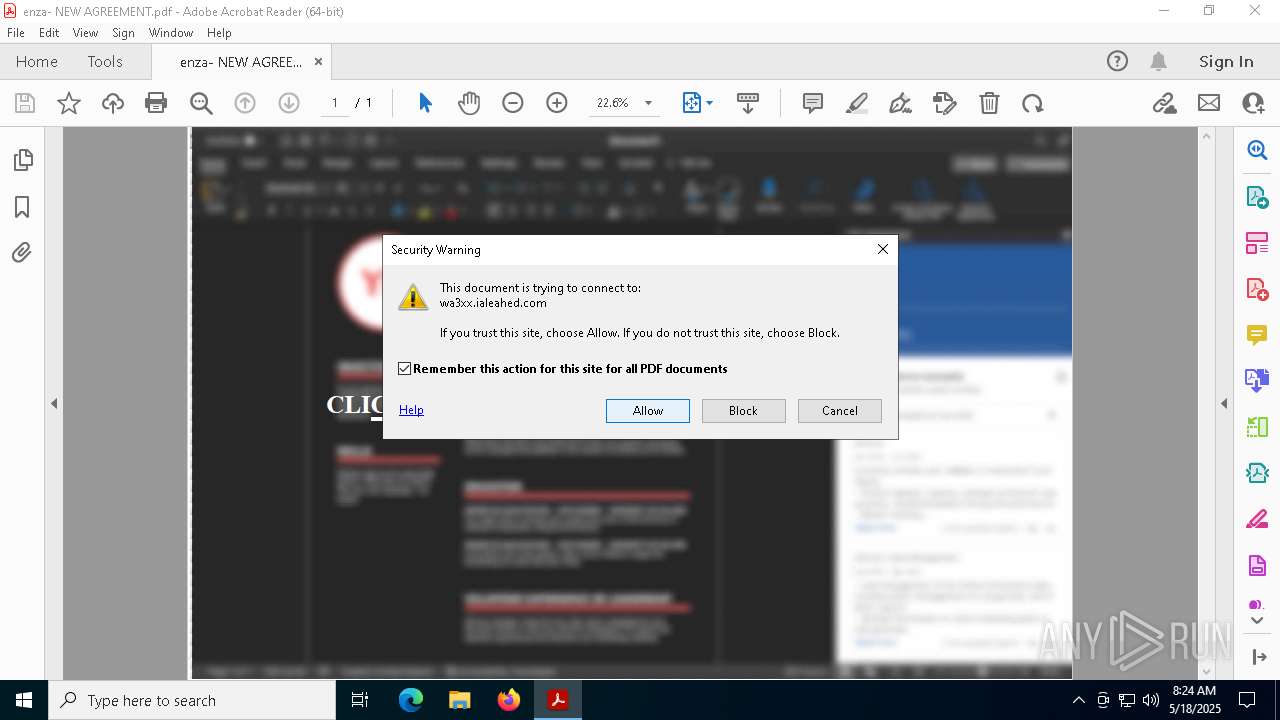This screenshot has height=720, width=1280.
Task: Zoom in with plus icon
Action: (557, 103)
